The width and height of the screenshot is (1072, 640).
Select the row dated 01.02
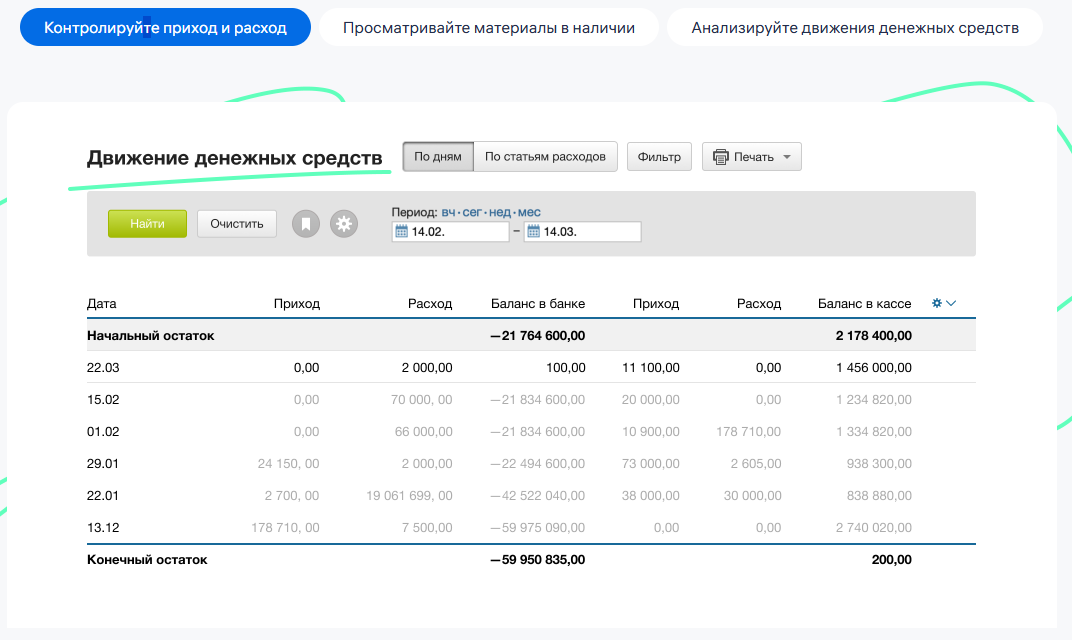[531, 431]
